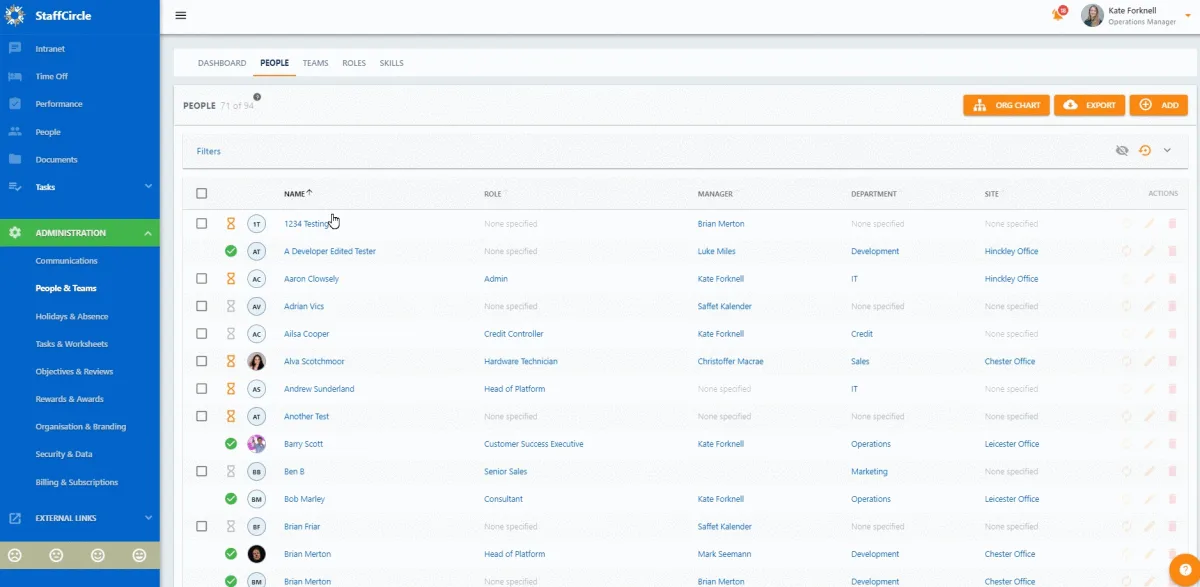Click hourglass status icon for Aaron Clowsely

point(231,279)
